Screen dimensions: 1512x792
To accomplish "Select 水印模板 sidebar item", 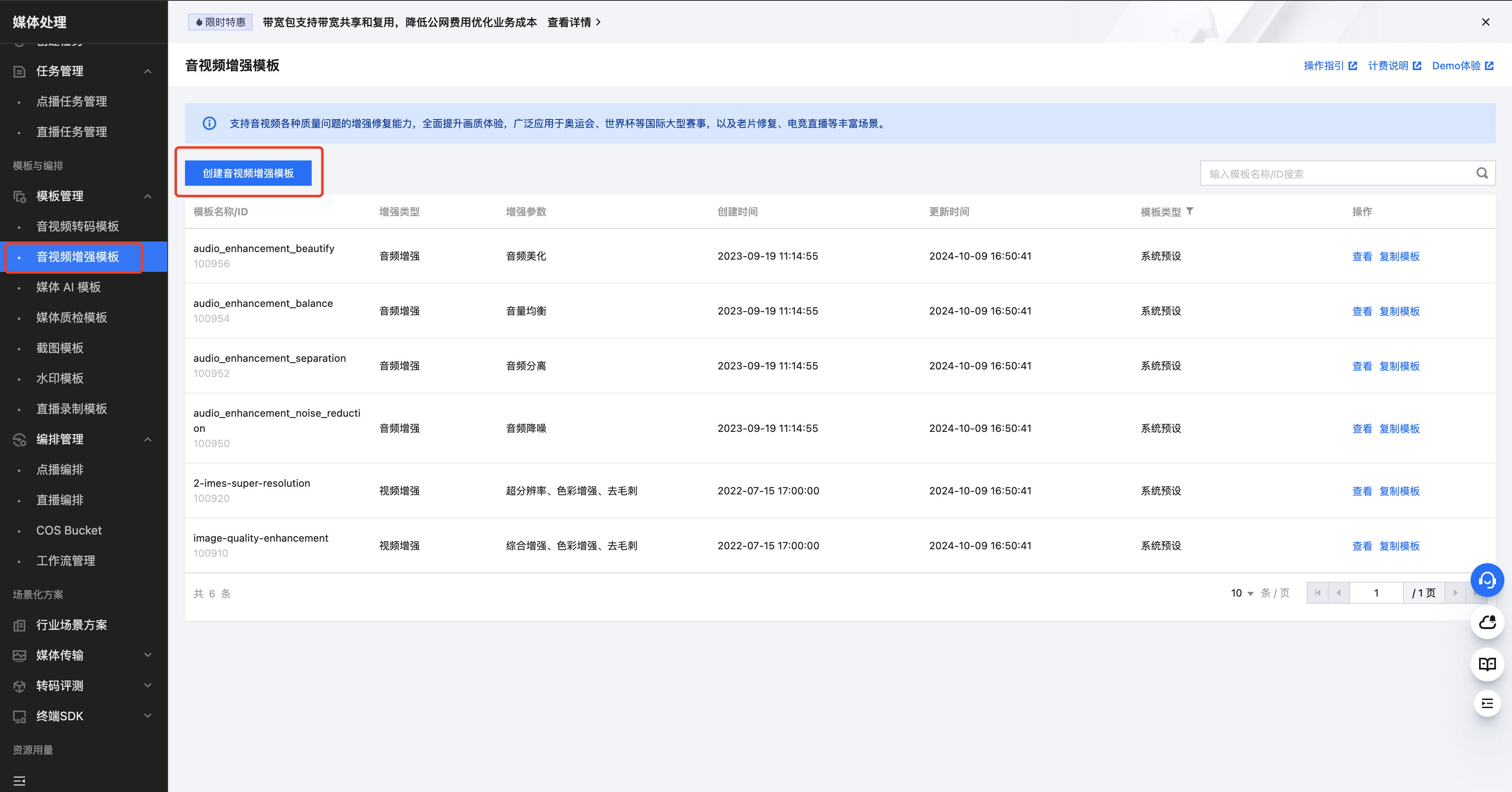I will pos(60,378).
